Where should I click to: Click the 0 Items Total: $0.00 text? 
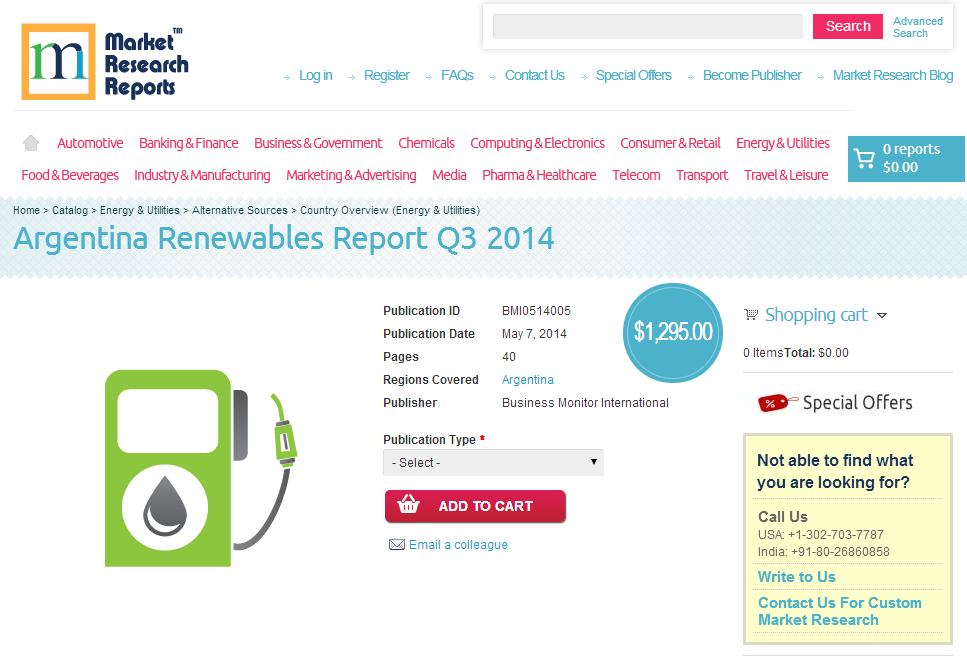click(796, 353)
